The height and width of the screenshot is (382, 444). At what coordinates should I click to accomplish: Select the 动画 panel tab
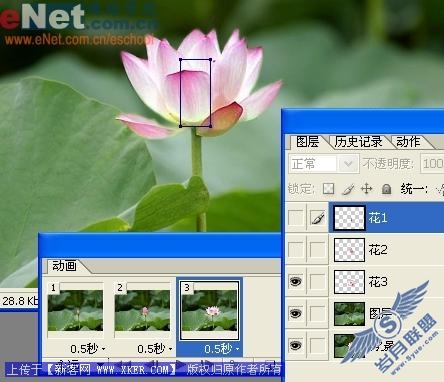(x=64, y=266)
